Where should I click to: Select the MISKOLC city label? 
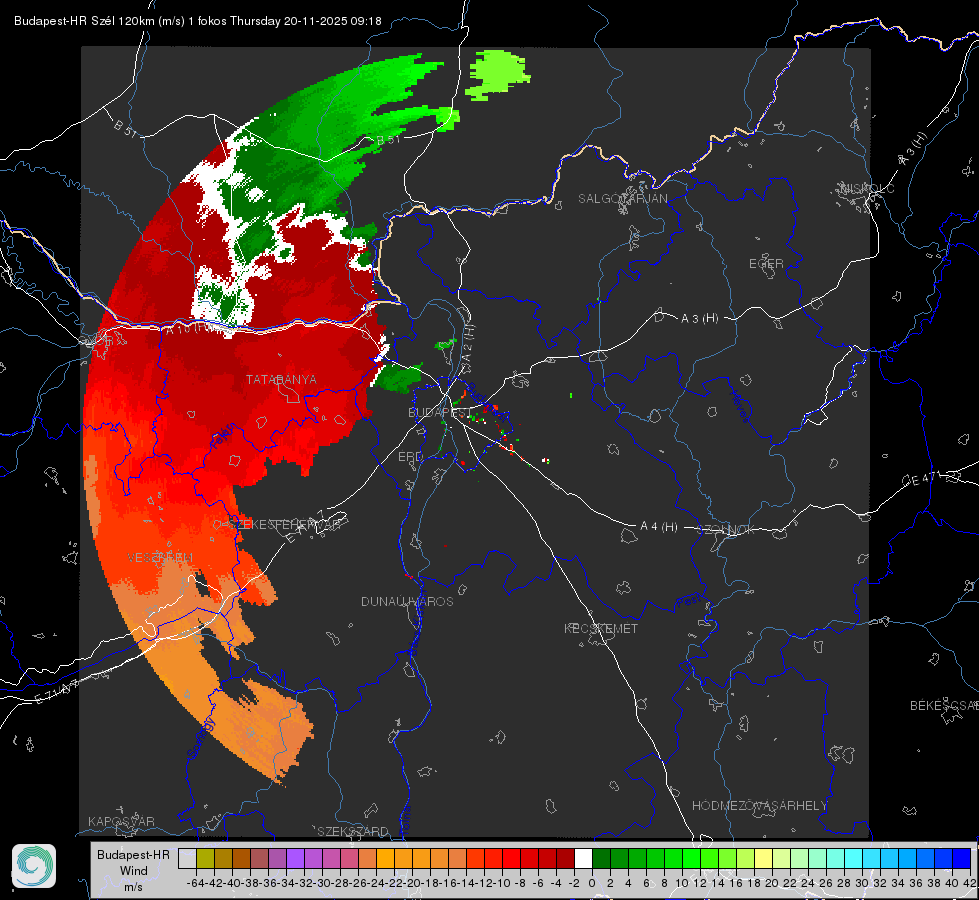[867, 188]
